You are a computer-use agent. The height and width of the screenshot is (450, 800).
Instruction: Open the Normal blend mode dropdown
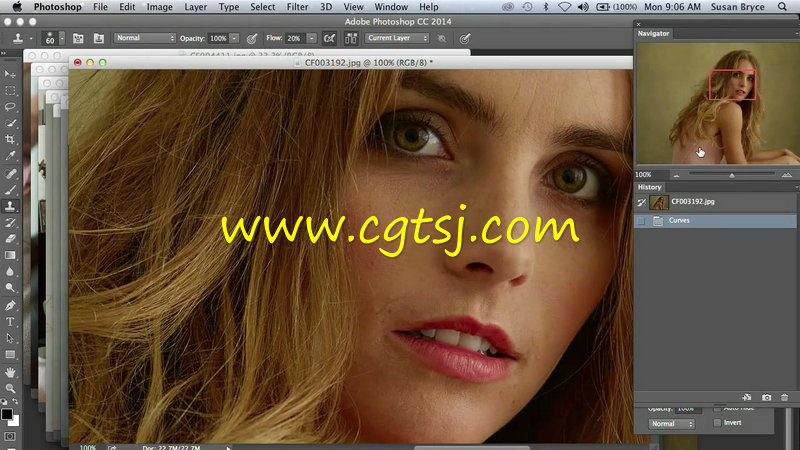145,38
